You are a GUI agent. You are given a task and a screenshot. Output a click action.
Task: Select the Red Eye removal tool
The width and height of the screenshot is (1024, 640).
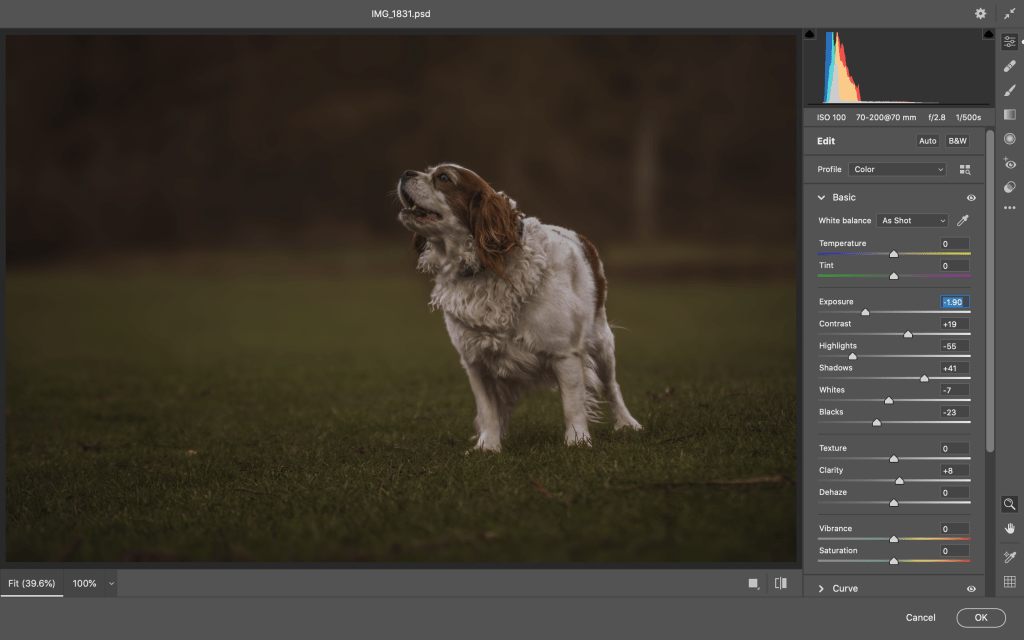click(x=1010, y=163)
